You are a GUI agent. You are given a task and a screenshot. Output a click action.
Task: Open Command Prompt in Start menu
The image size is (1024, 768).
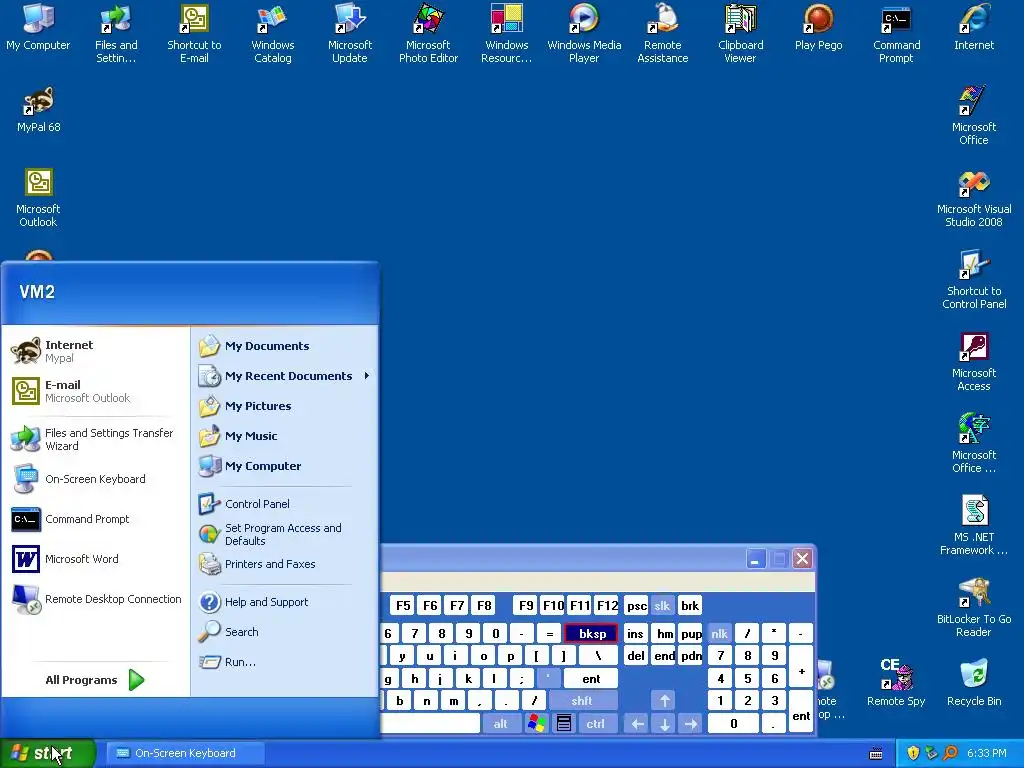coord(95,519)
